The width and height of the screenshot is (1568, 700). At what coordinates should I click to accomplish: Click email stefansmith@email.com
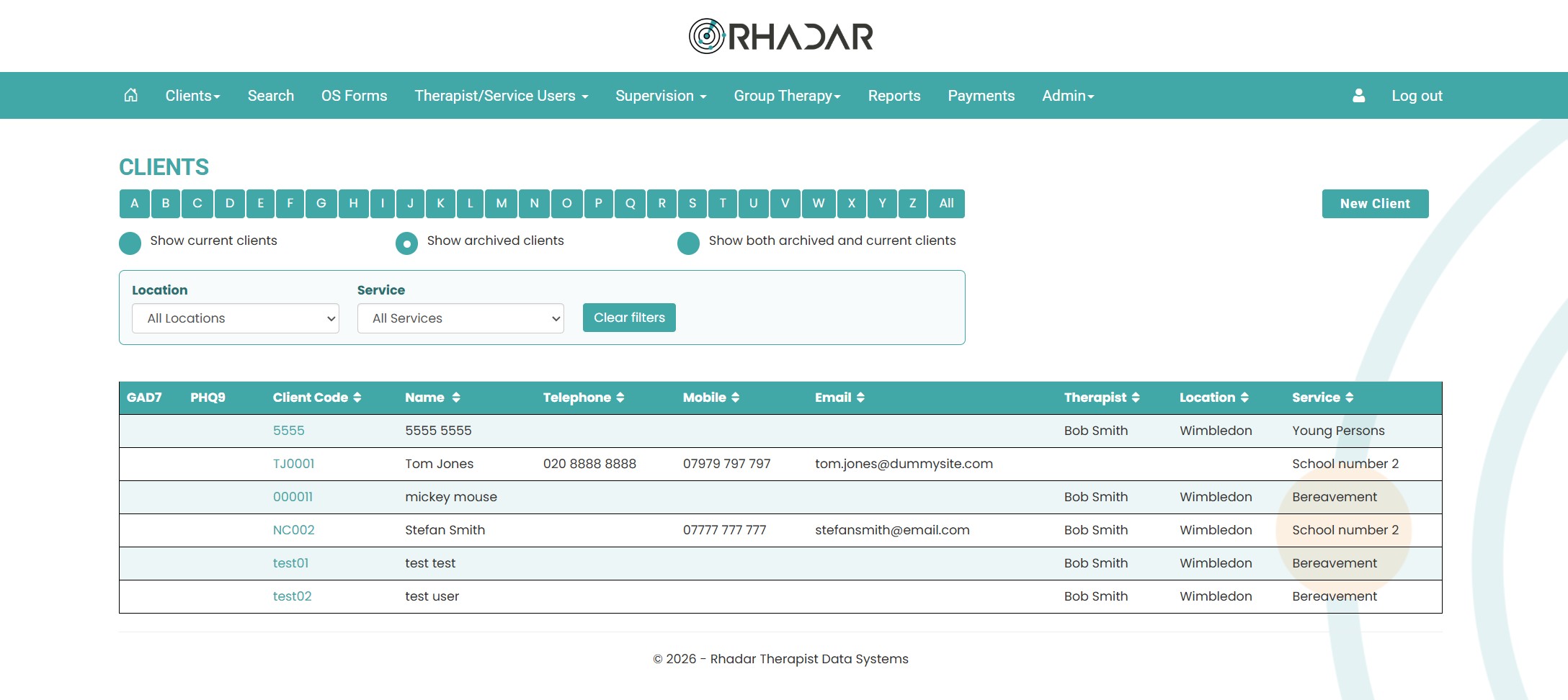point(892,530)
